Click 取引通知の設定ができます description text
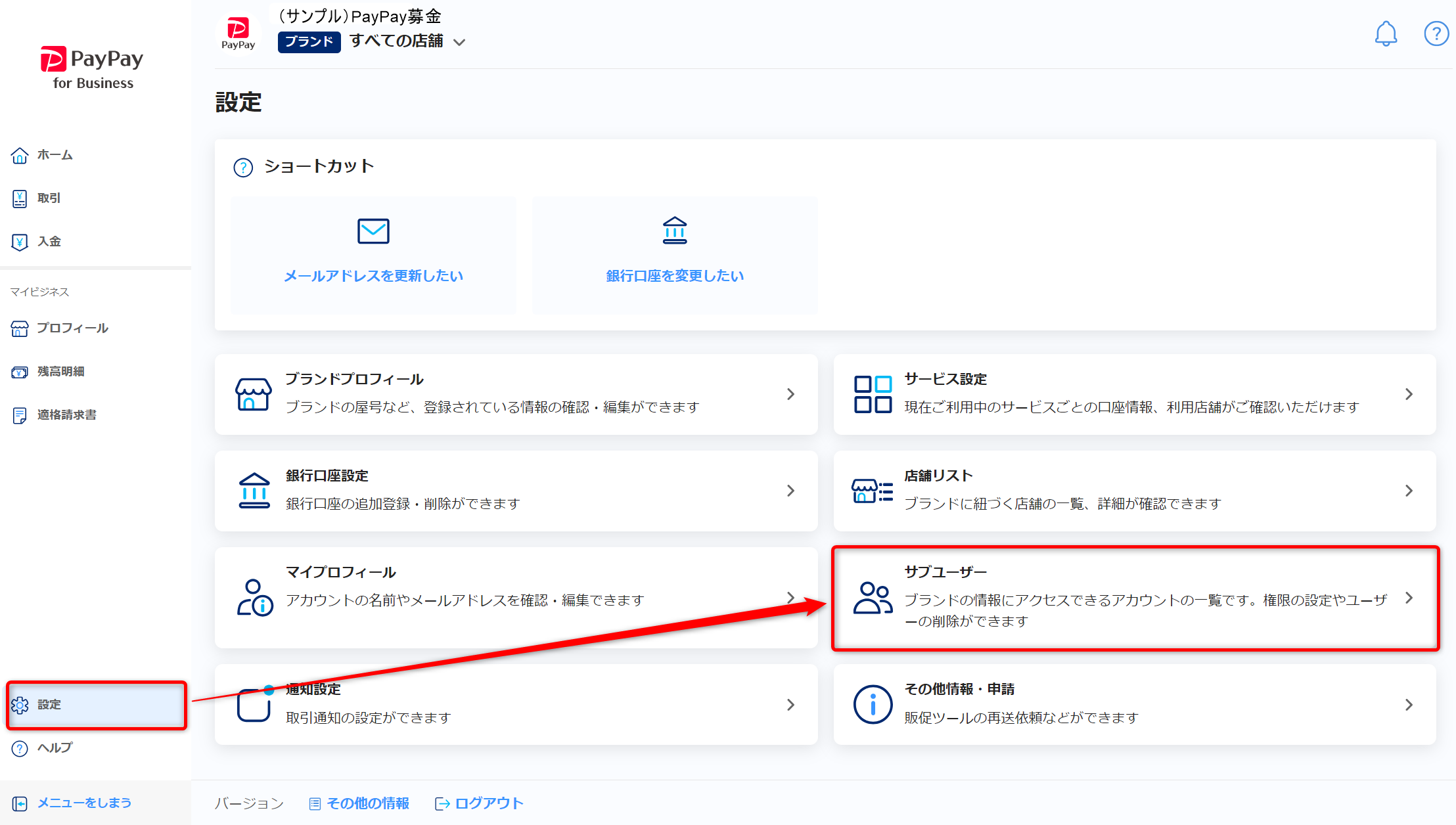 point(369,718)
